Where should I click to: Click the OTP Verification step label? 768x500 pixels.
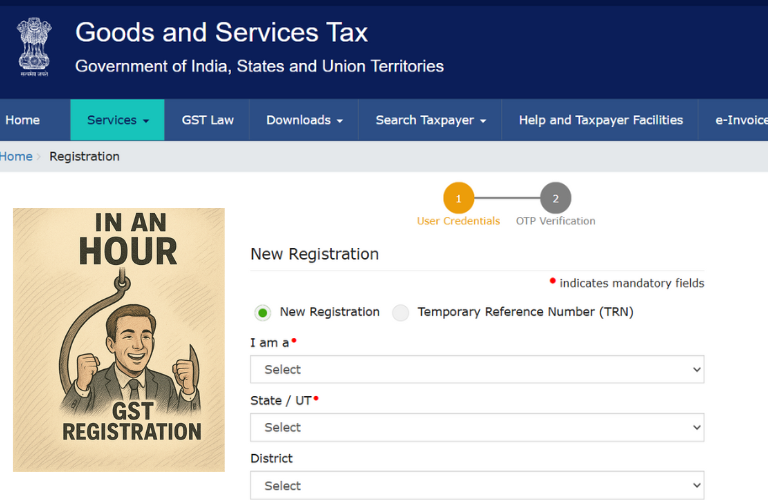(x=555, y=221)
